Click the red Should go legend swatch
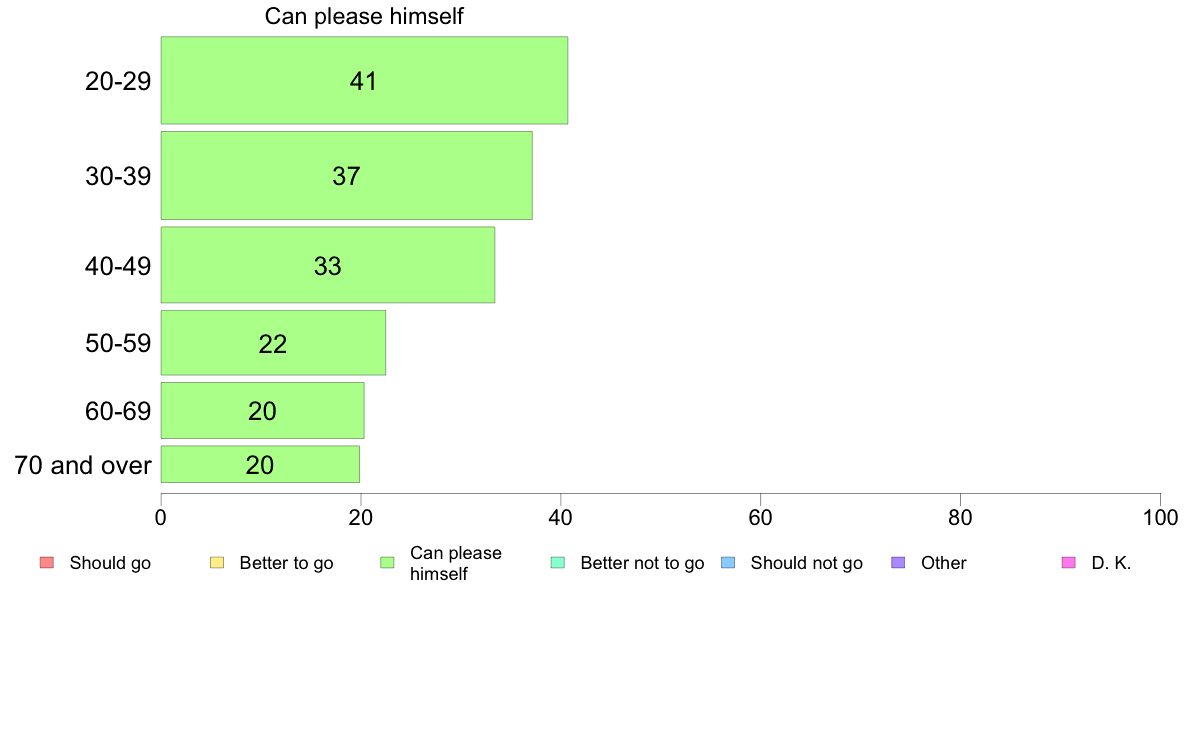Viewport: 1188px width, 736px height. pos(47,562)
